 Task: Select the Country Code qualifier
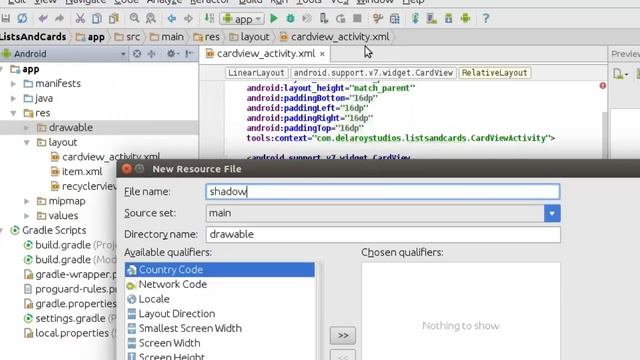pos(220,270)
